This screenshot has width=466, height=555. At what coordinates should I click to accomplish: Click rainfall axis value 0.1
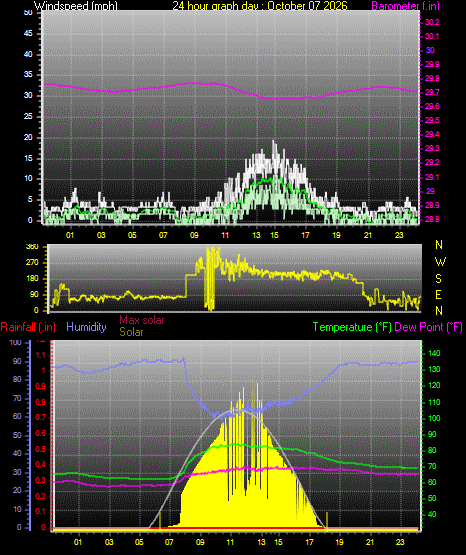pos(41,511)
